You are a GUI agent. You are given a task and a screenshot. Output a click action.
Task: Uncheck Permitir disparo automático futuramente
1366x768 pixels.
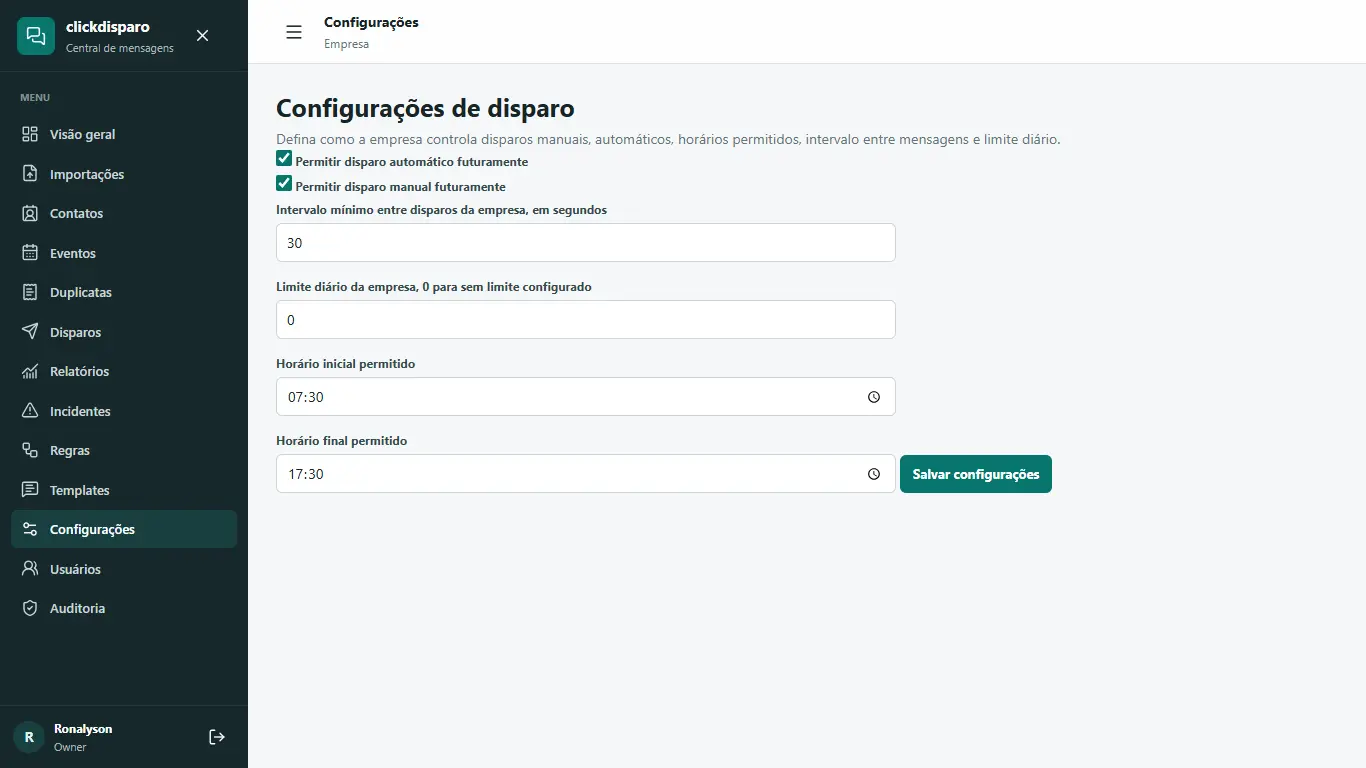click(x=284, y=158)
